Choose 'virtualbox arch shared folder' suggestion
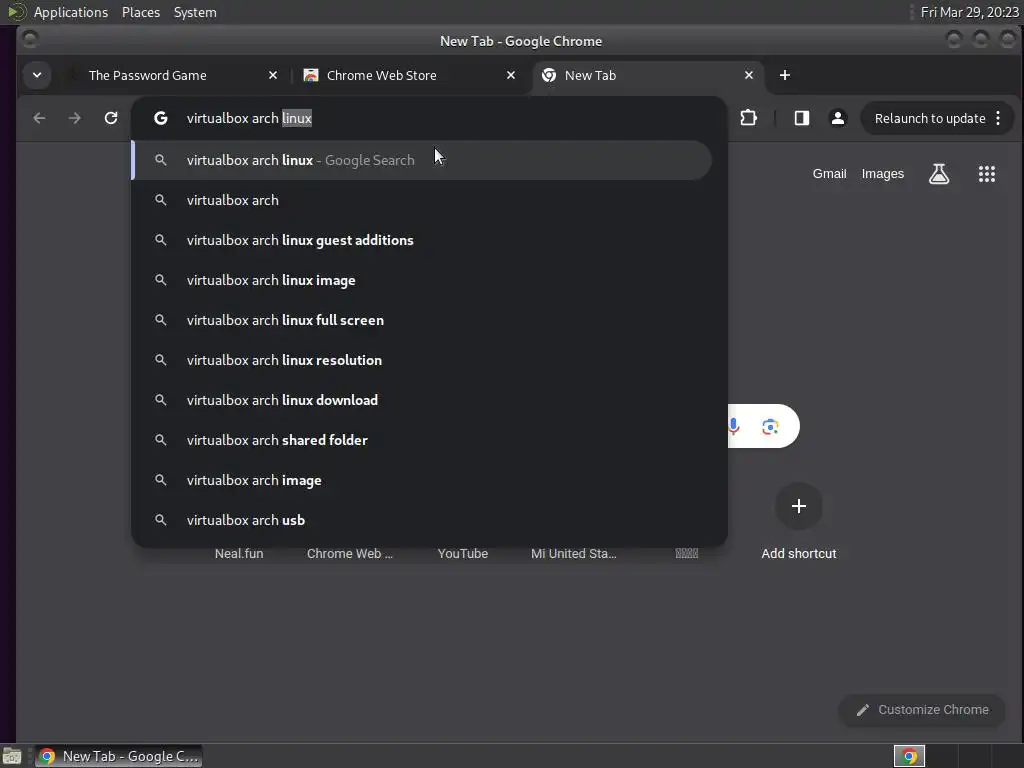Image resolution: width=1024 pixels, height=768 pixels. pyautogui.click(x=422, y=440)
